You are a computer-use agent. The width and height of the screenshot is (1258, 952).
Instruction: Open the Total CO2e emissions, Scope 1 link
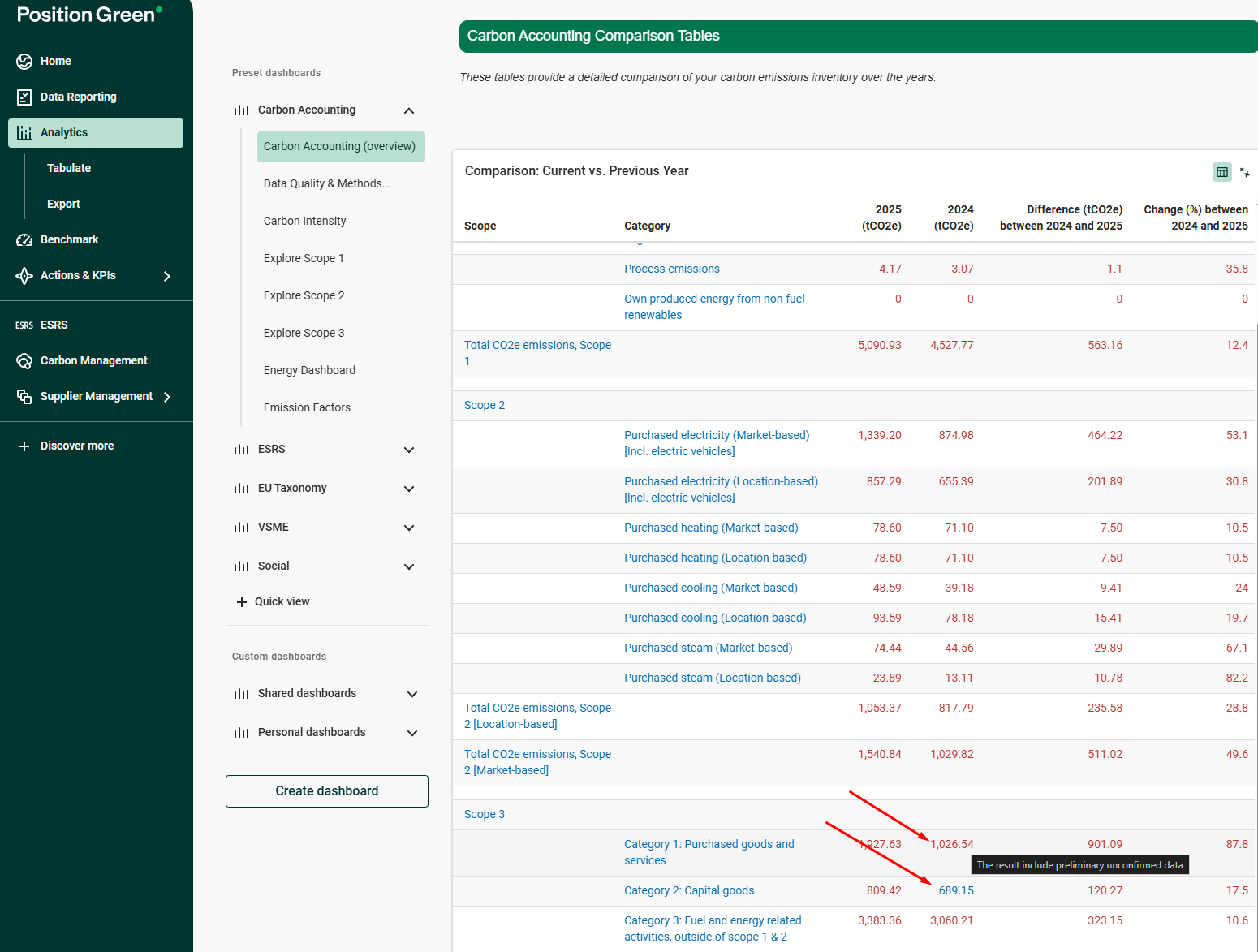coord(537,353)
